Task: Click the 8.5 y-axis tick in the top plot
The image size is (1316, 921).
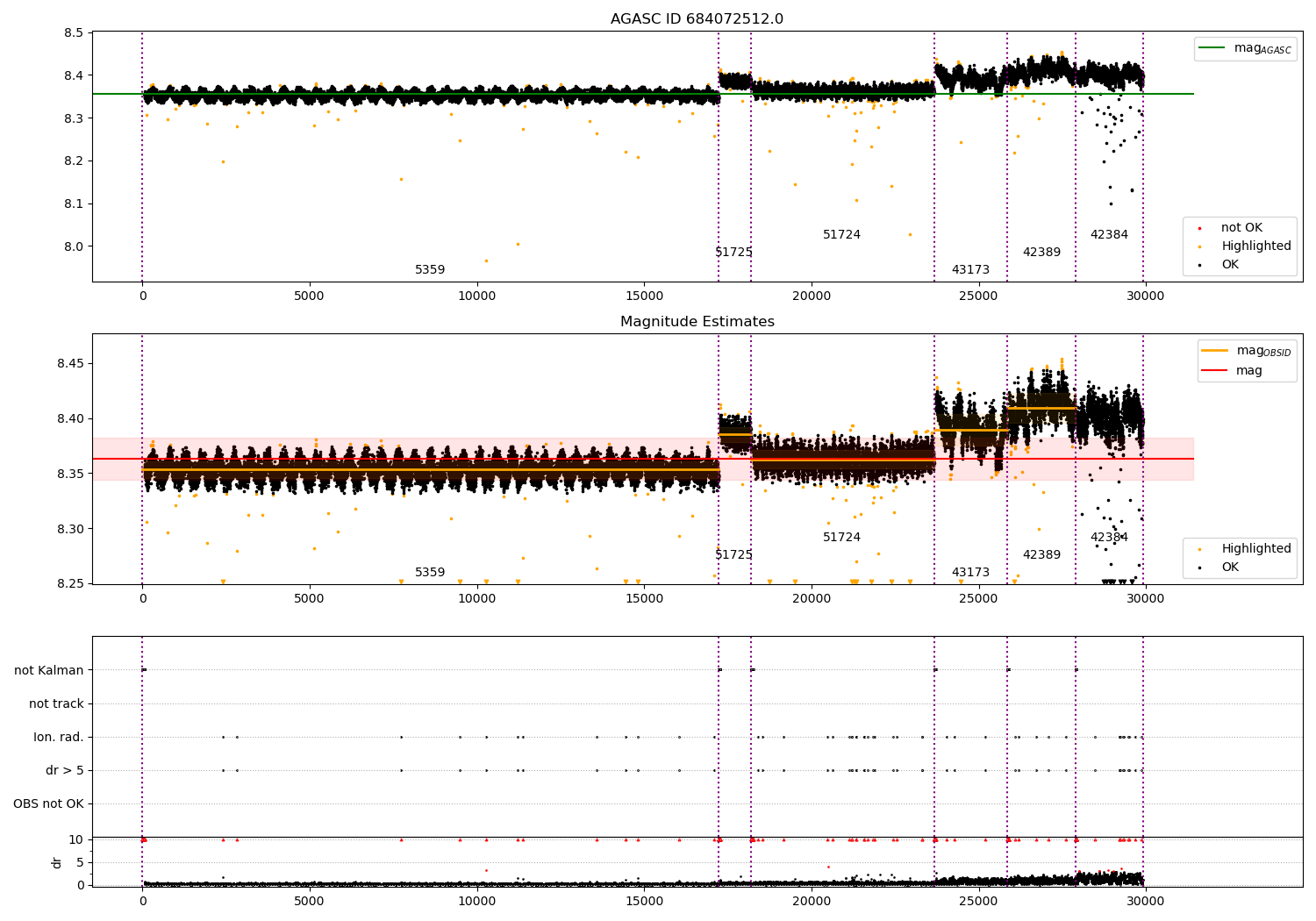Action: coord(74,33)
